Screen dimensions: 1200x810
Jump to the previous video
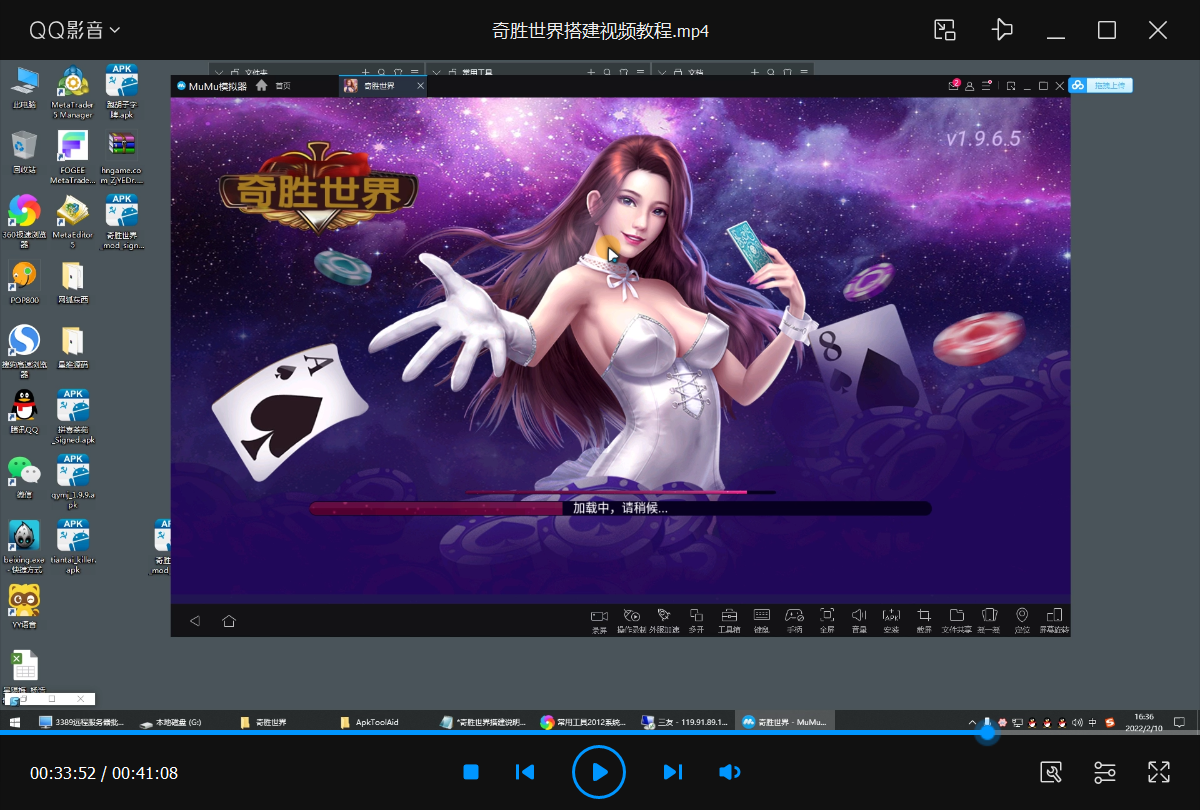tap(524, 772)
